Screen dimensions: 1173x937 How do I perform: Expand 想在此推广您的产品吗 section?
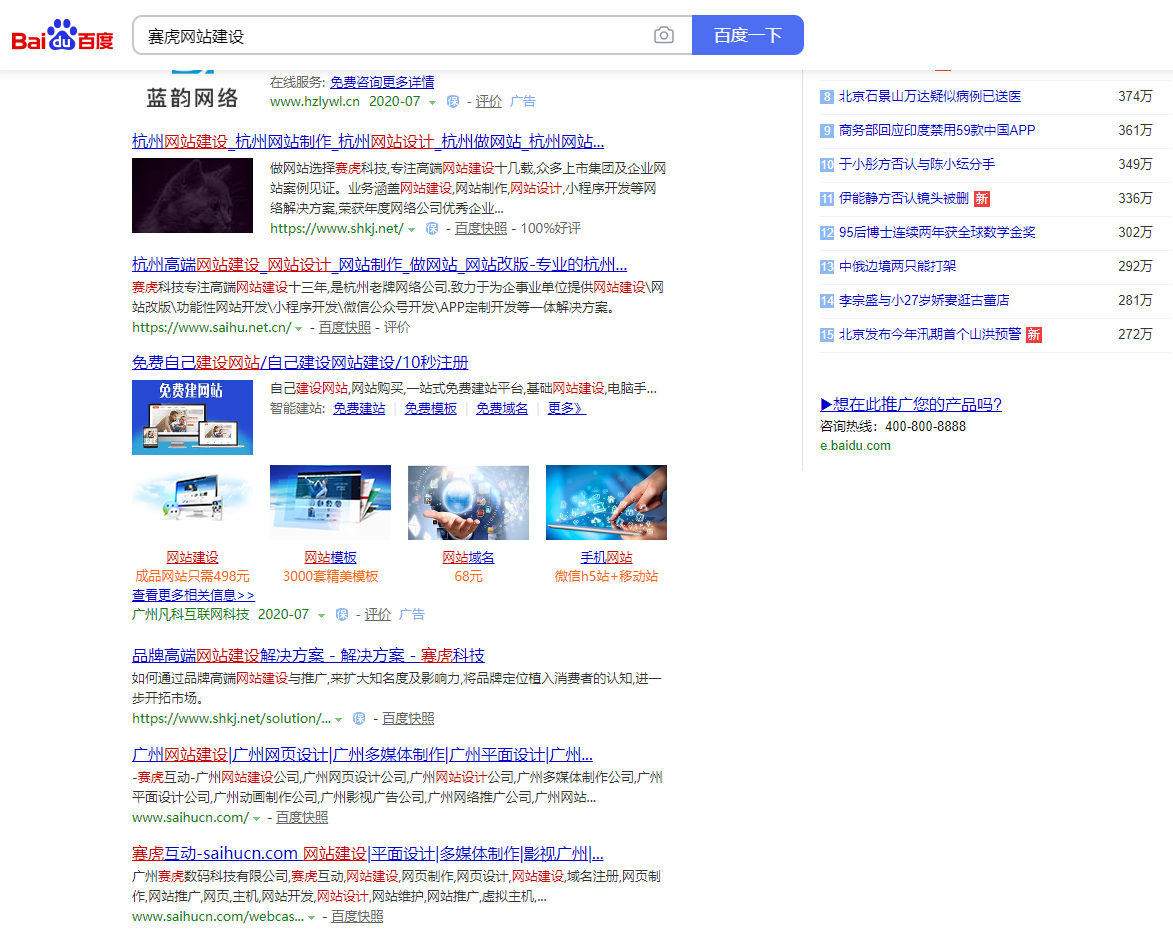910,404
